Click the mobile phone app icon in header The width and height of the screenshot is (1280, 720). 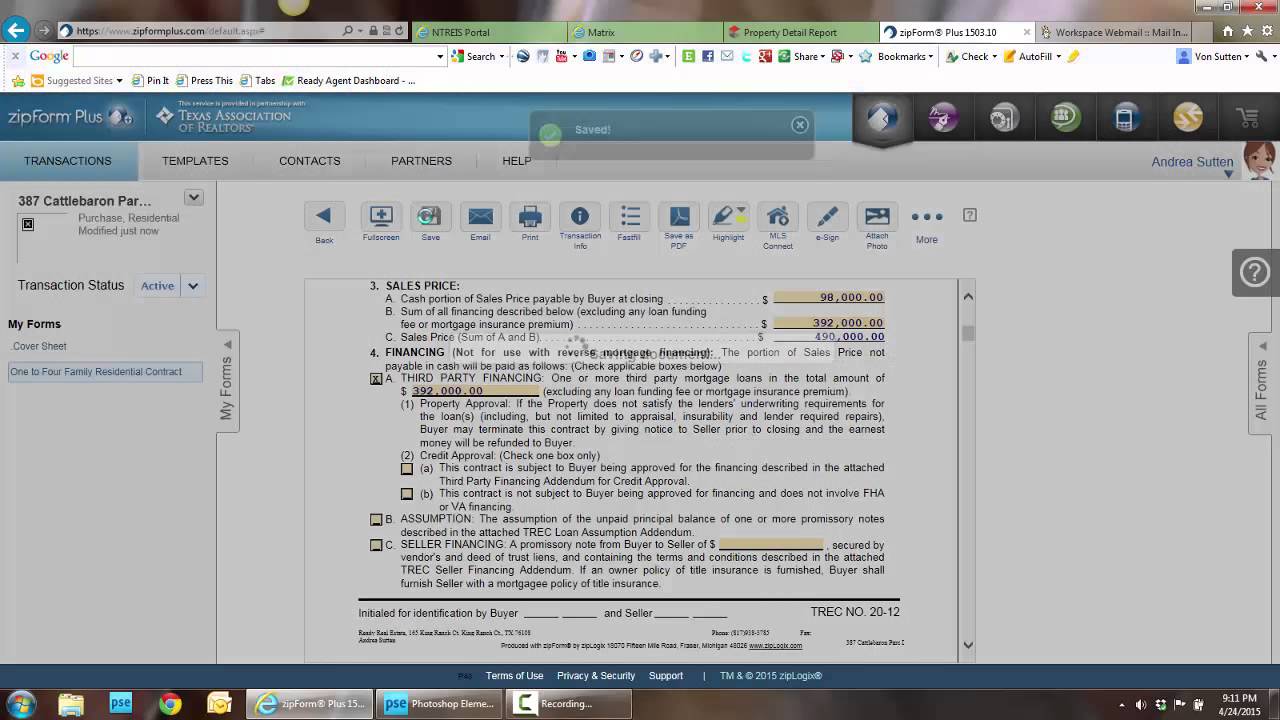1125,119
